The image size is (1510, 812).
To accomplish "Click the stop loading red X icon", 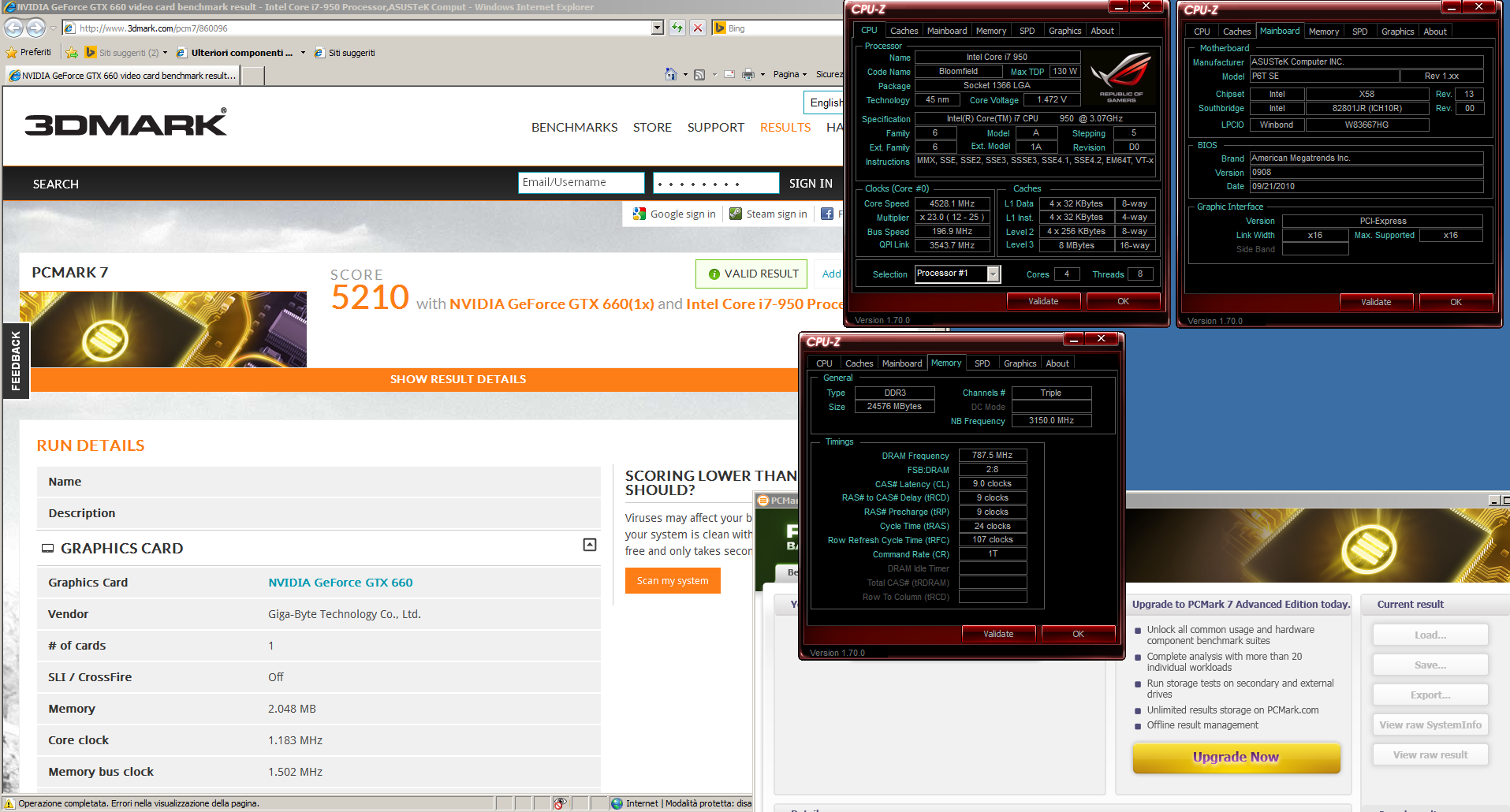I will point(698,28).
